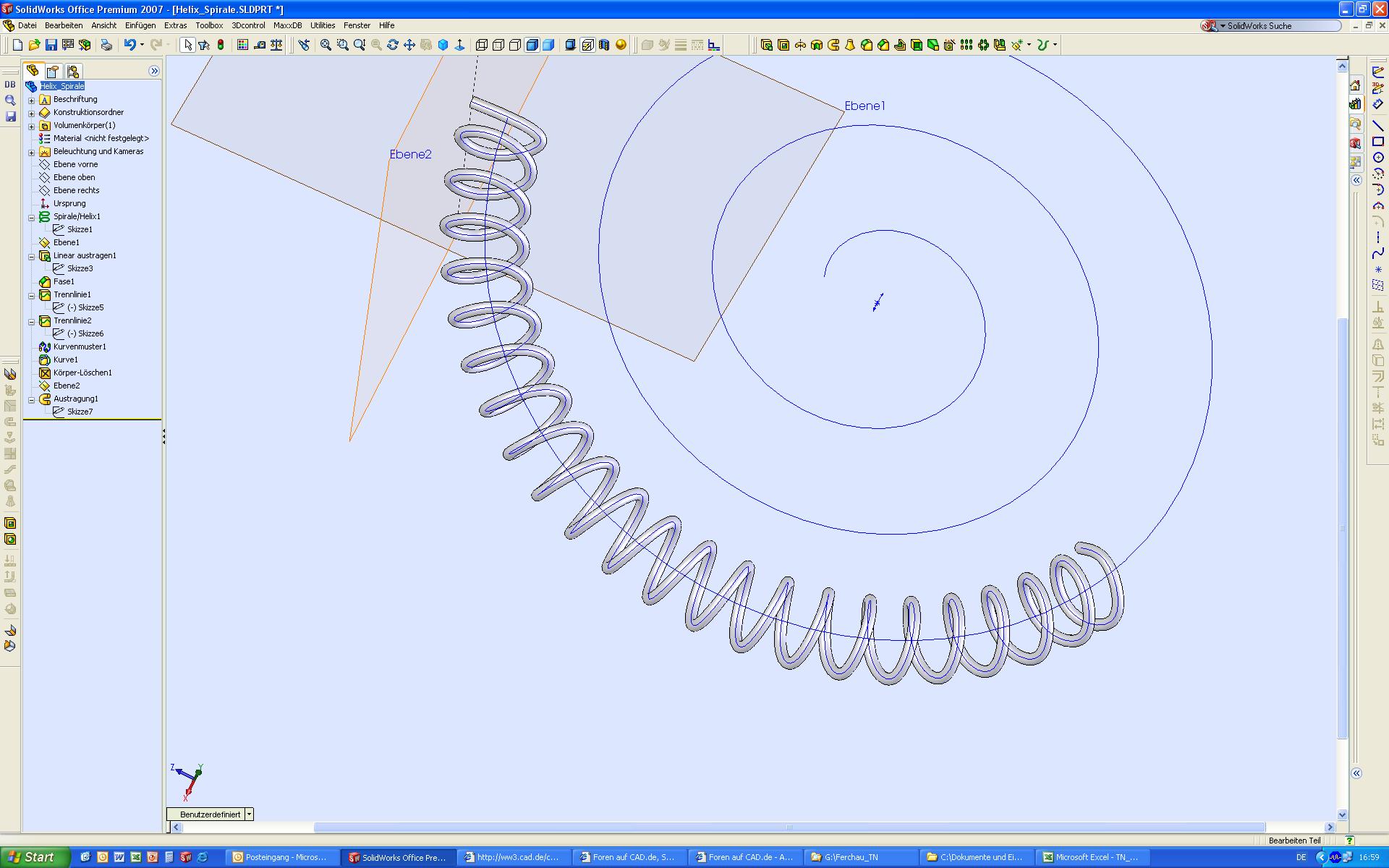The width and height of the screenshot is (1389, 868).
Task: Toggle shadows in shaded mode
Action: [x=571, y=44]
